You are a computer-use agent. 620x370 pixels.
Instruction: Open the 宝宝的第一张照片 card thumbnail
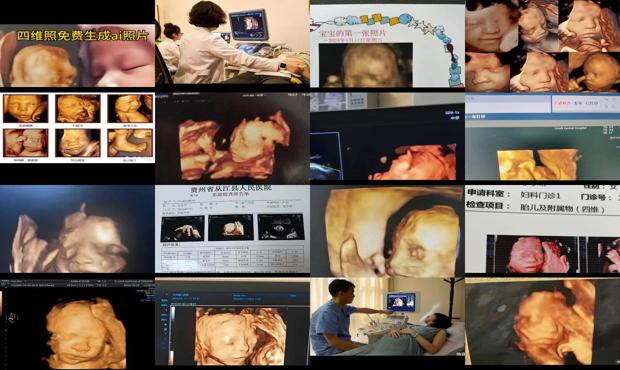point(388,46)
